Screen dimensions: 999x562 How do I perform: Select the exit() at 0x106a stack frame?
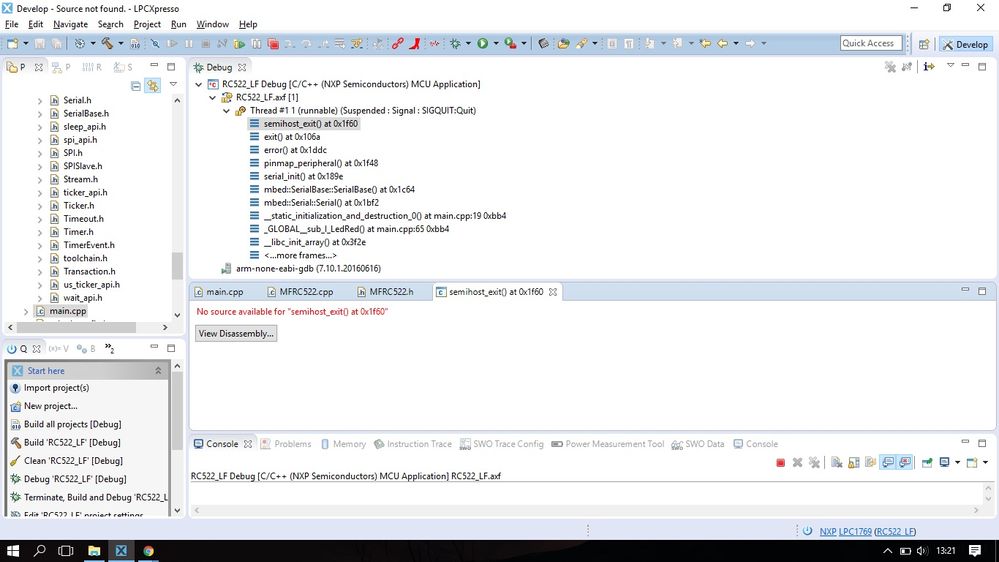click(x=292, y=137)
